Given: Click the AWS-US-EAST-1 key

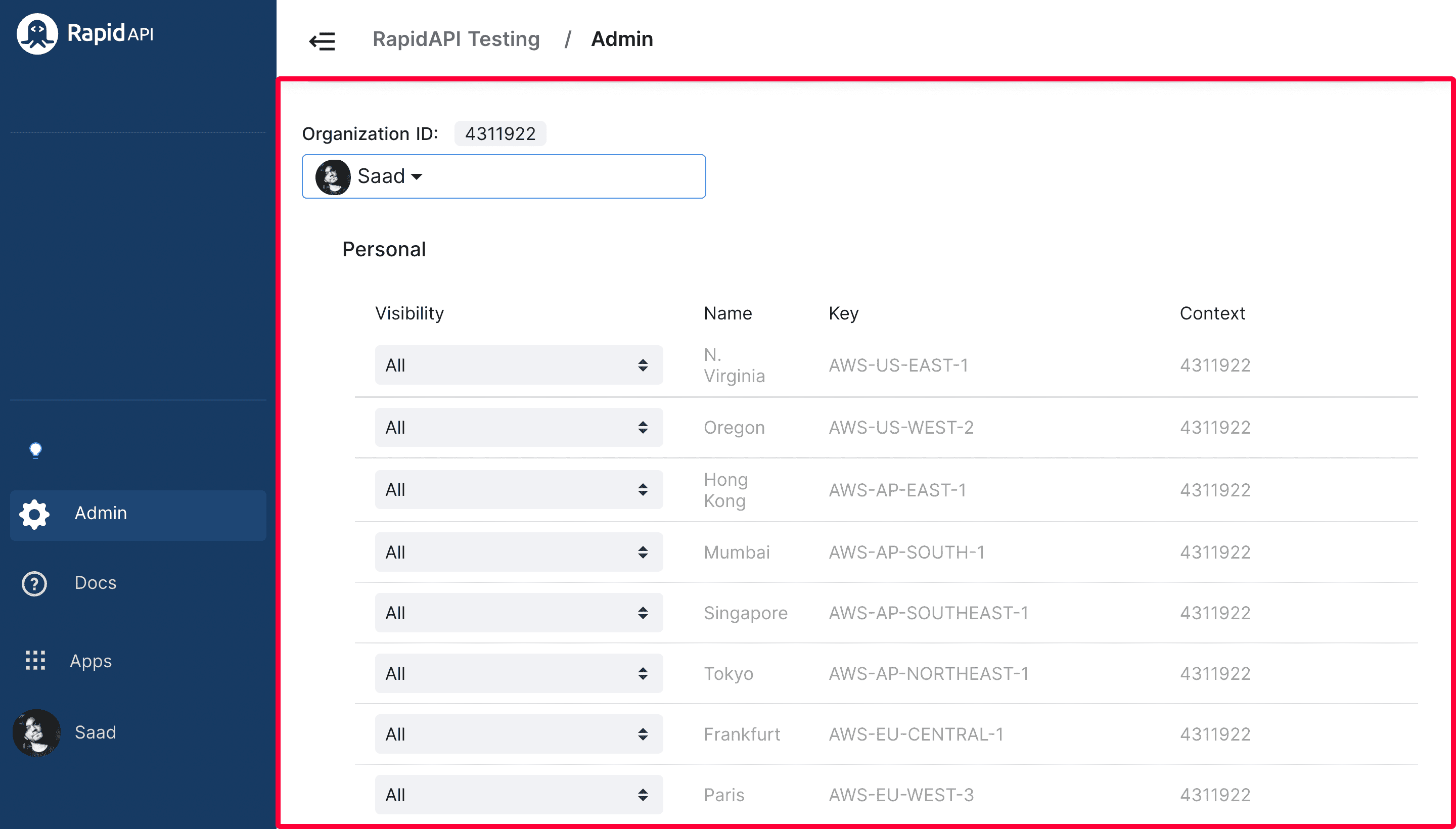Looking at the screenshot, I should (898, 365).
